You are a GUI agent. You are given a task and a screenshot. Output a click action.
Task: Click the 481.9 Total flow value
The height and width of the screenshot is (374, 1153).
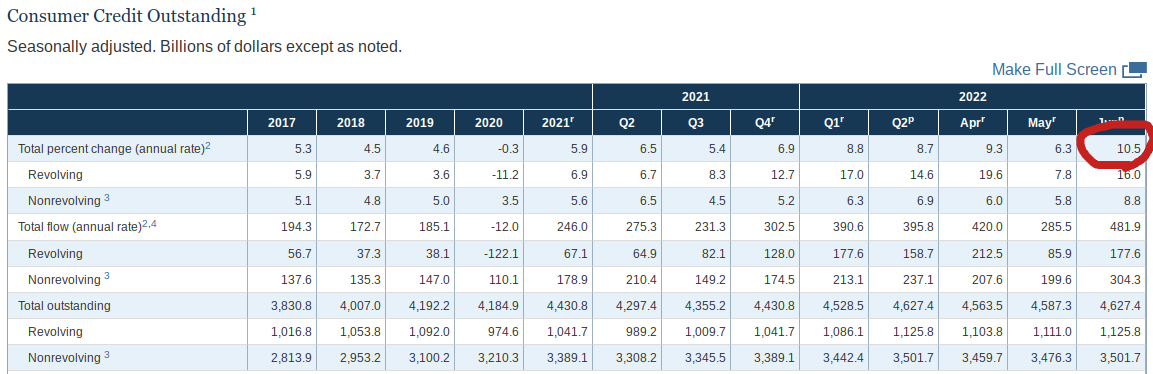pos(1126,227)
